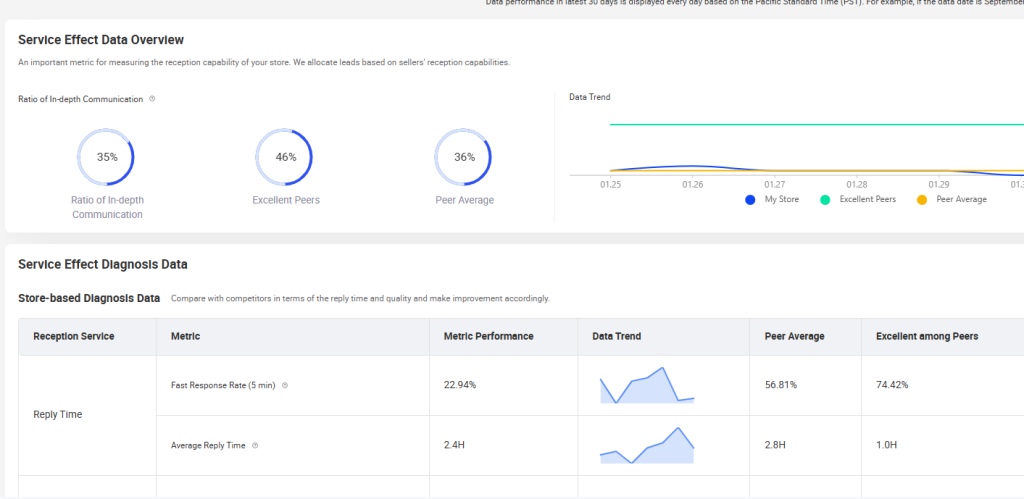Click the Store-based Diagnosis Data subheading
This screenshot has width=1024, height=499.
[89, 298]
